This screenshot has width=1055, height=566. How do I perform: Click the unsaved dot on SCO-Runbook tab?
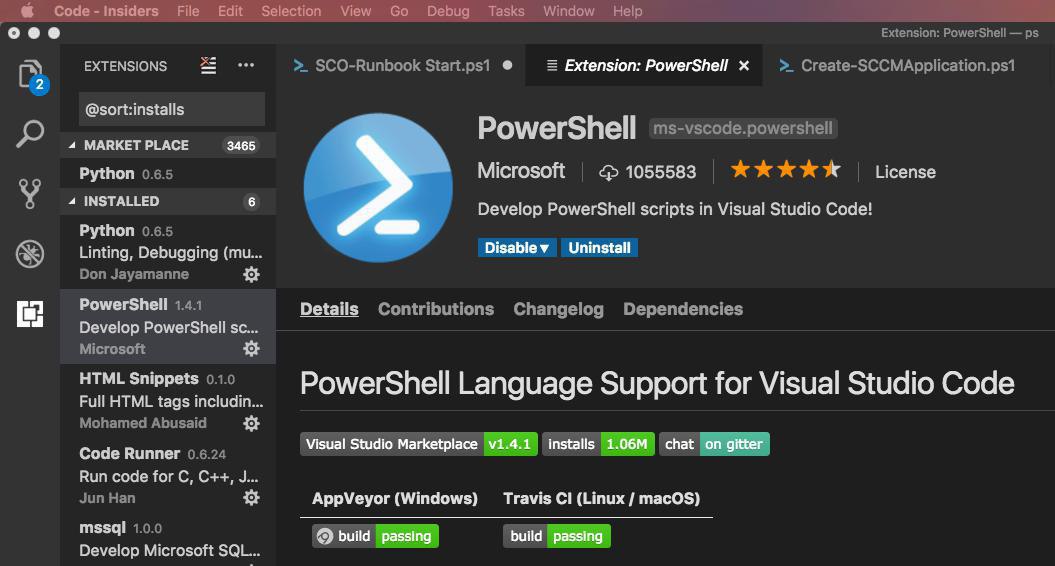pyautogui.click(x=507, y=65)
